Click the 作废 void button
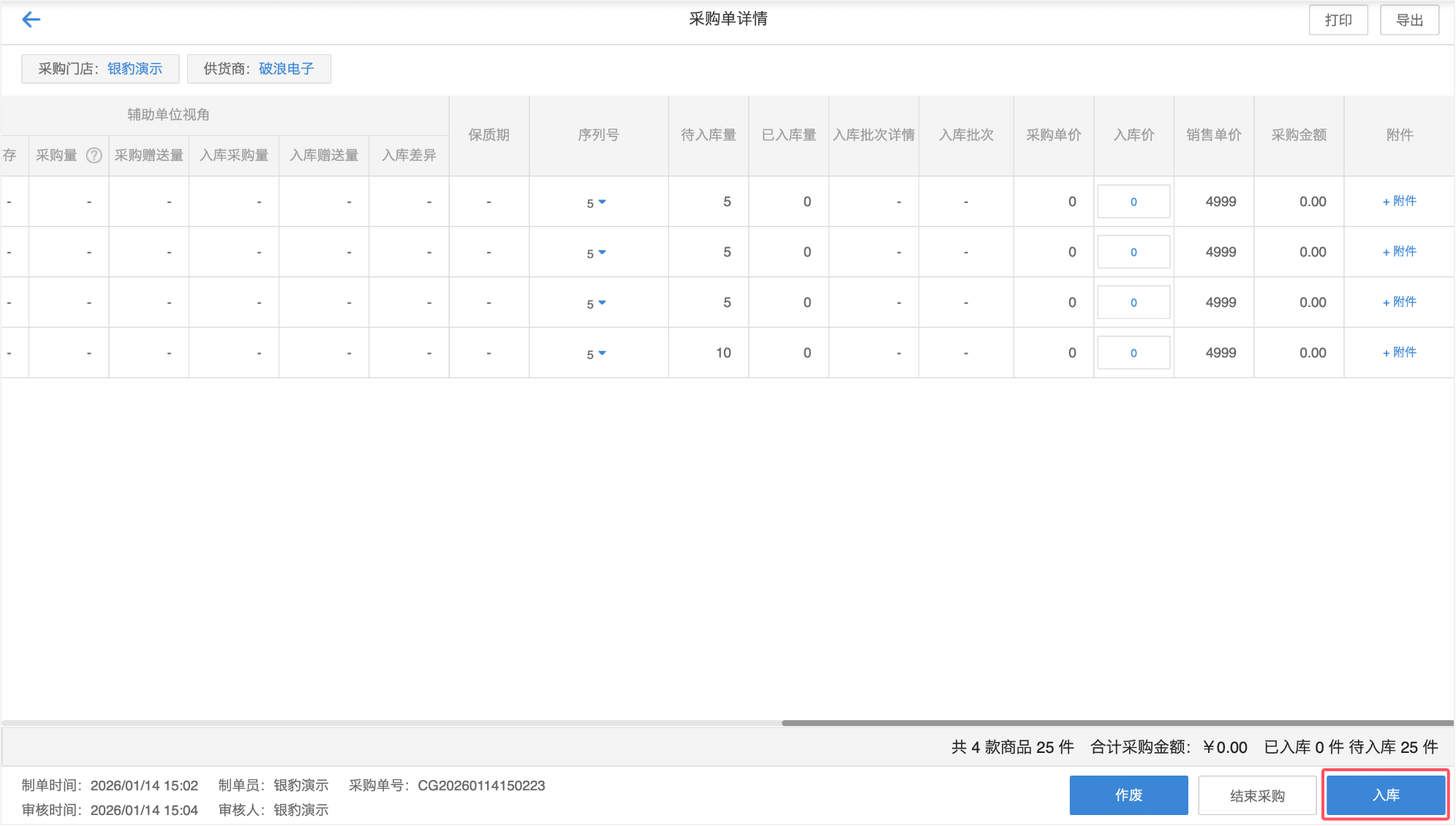 coord(1128,795)
